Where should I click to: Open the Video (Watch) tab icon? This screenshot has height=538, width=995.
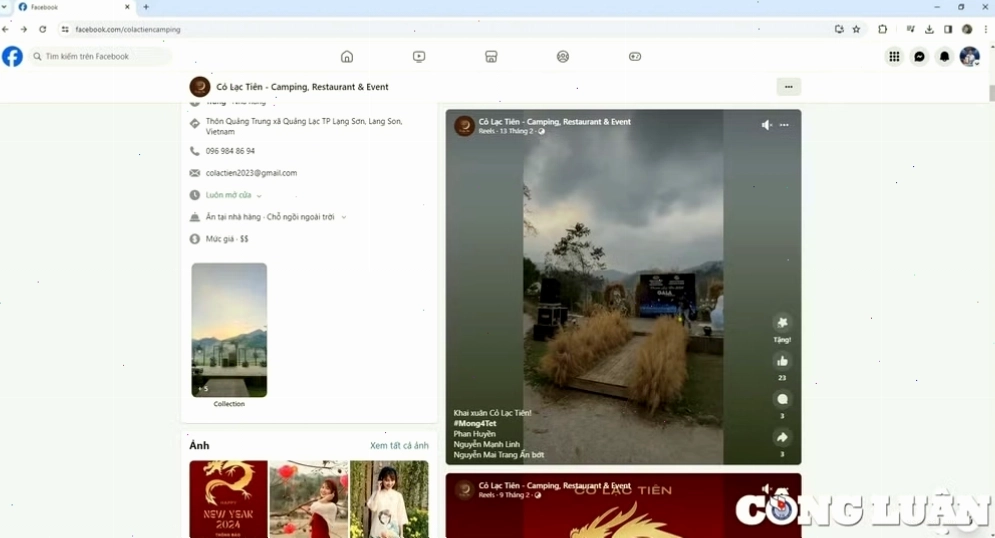click(419, 56)
